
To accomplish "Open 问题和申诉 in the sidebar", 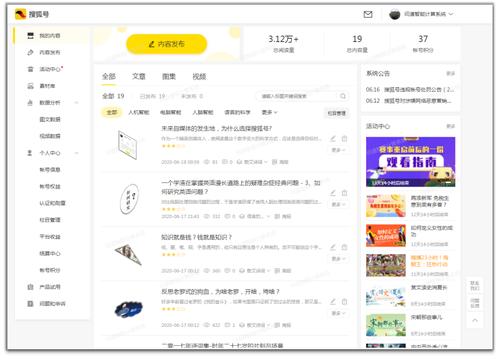I will (x=52, y=303).
